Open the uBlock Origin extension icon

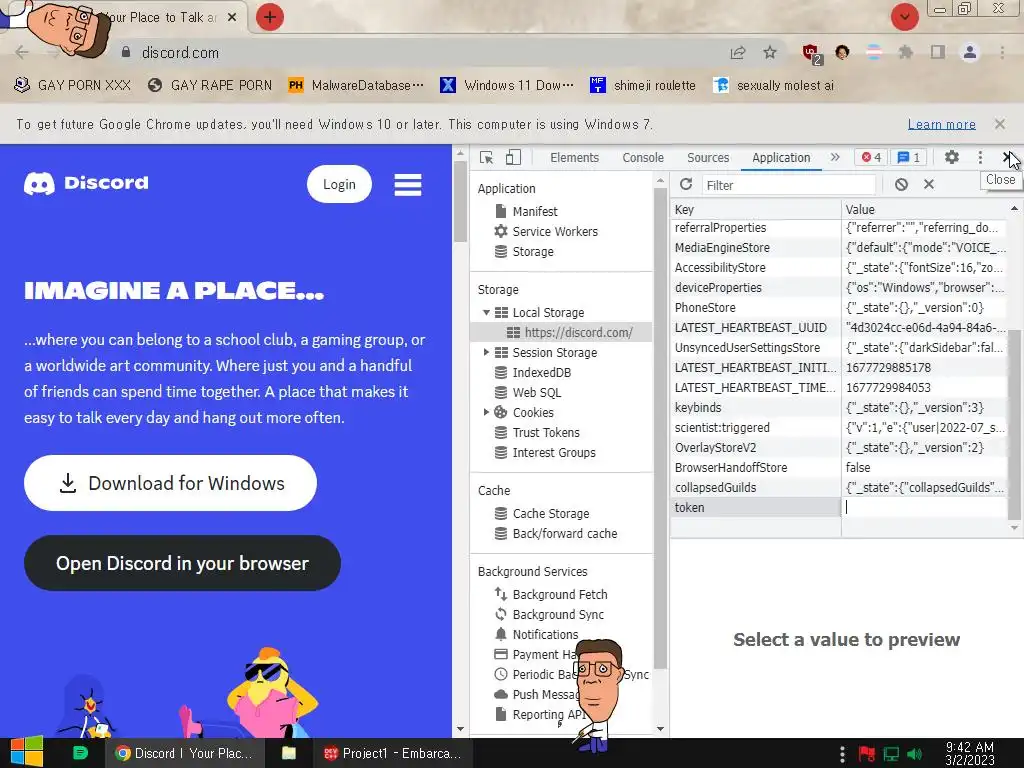coord(812,53)
